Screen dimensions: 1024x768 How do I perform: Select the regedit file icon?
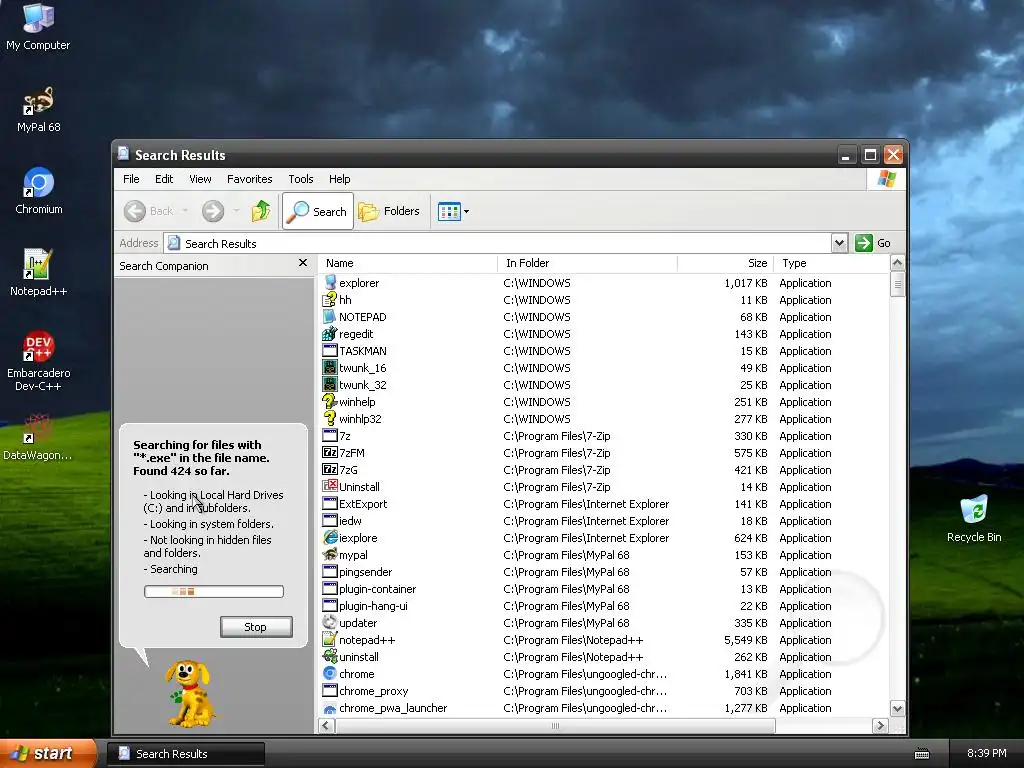point(330,334)
